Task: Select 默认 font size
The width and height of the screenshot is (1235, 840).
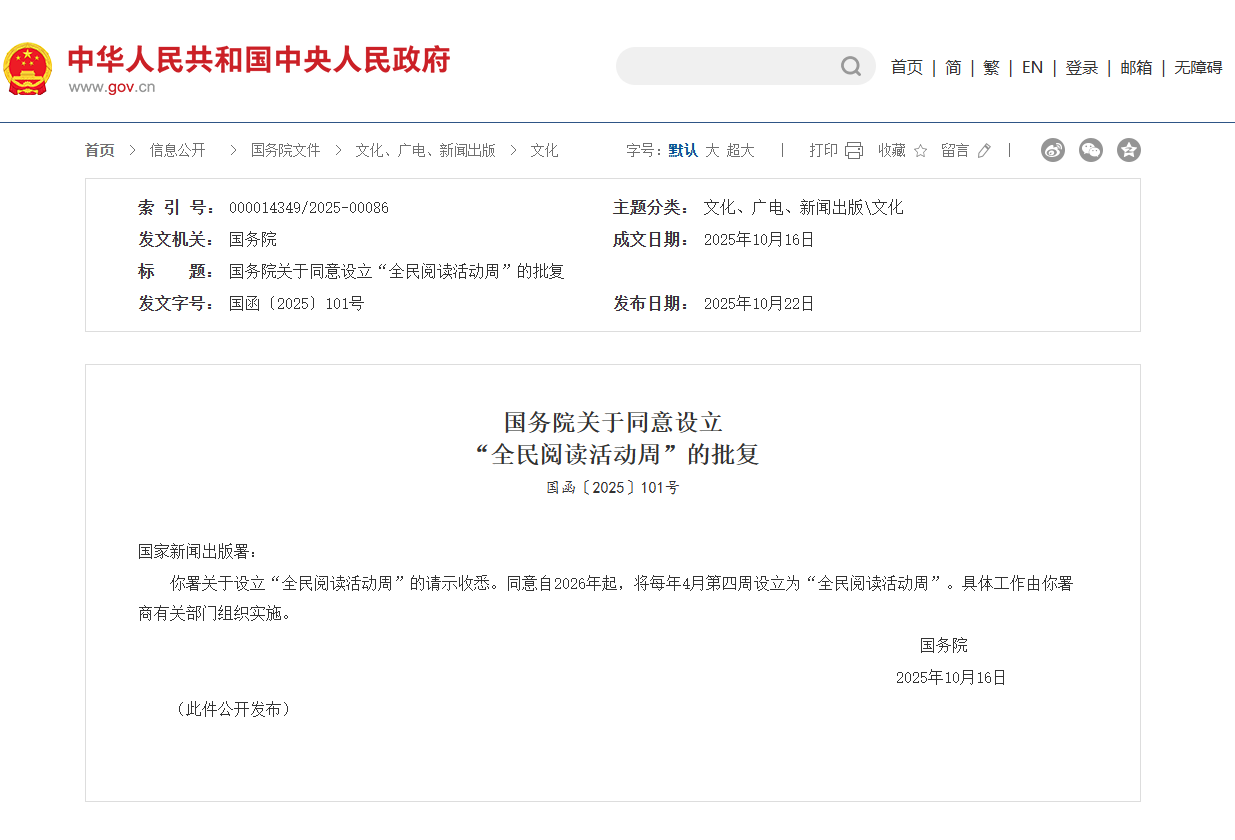Action: coord(683,150)
